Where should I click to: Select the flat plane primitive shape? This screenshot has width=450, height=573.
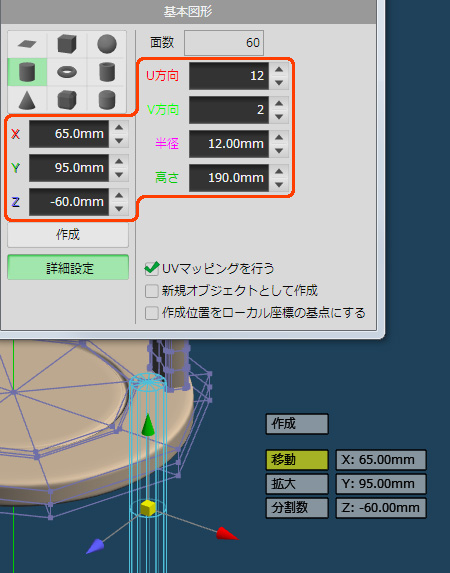pyautogui.click(x=27, y=44)
